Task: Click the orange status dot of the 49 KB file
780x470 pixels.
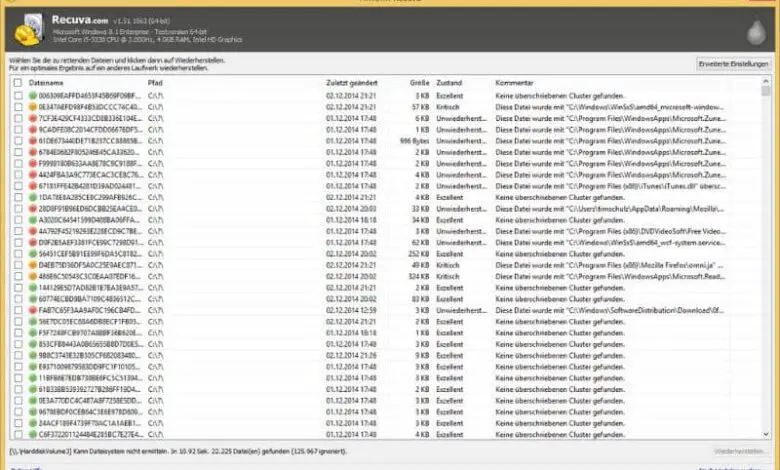Action: [33, 265]
